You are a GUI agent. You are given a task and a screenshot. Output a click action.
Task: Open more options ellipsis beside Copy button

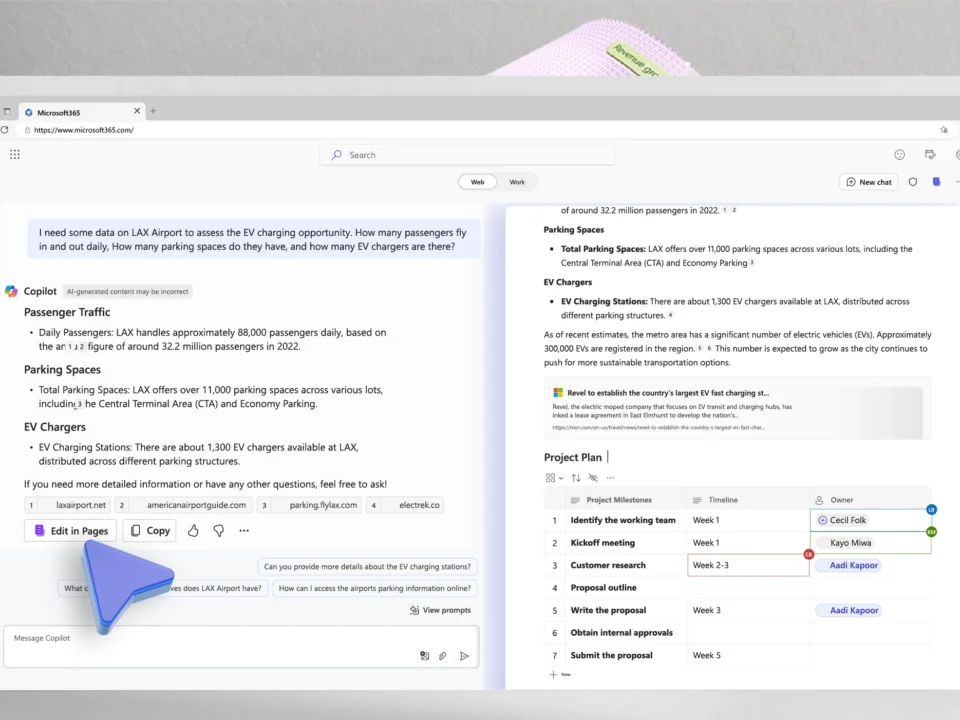pos(244,531)
